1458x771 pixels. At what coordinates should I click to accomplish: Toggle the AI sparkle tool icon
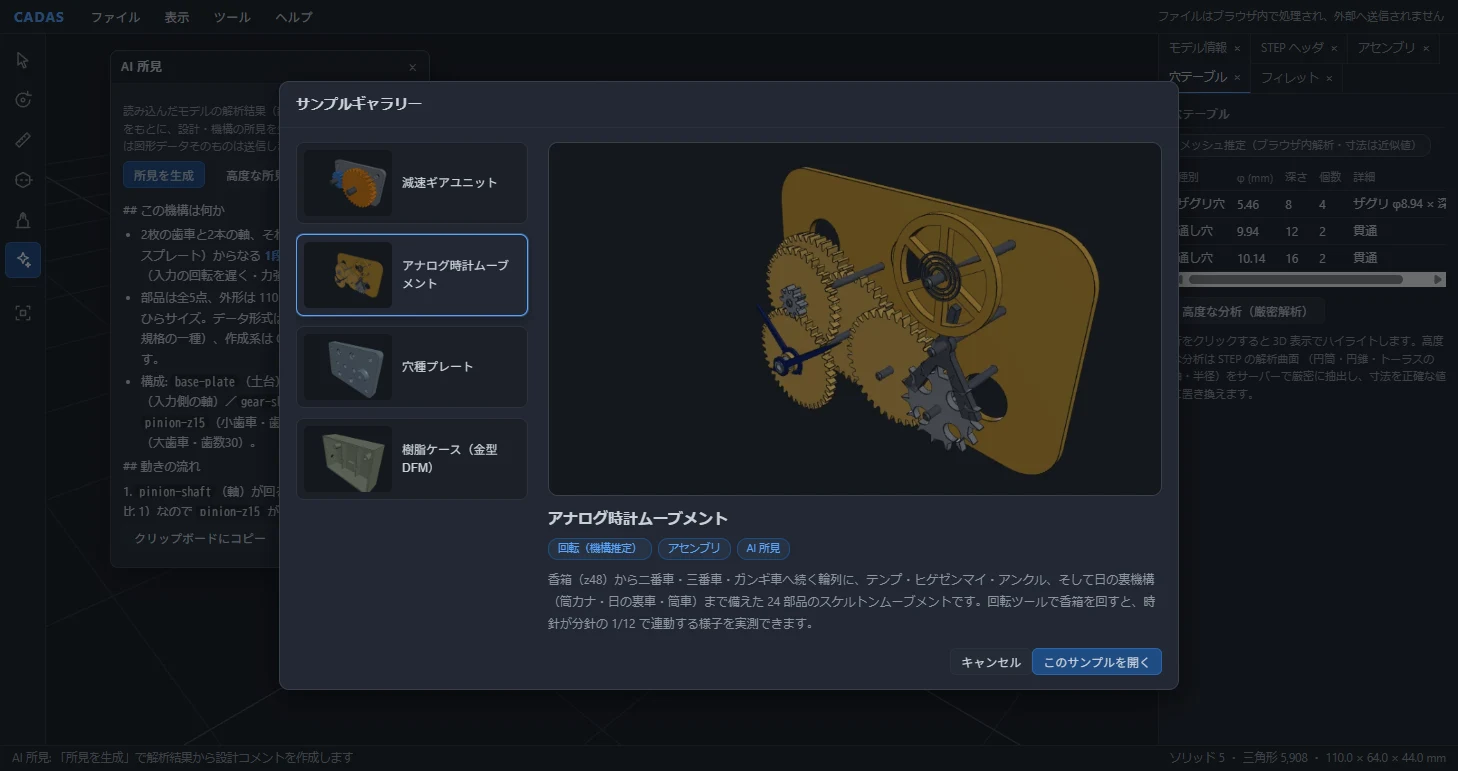pos(23,259)
